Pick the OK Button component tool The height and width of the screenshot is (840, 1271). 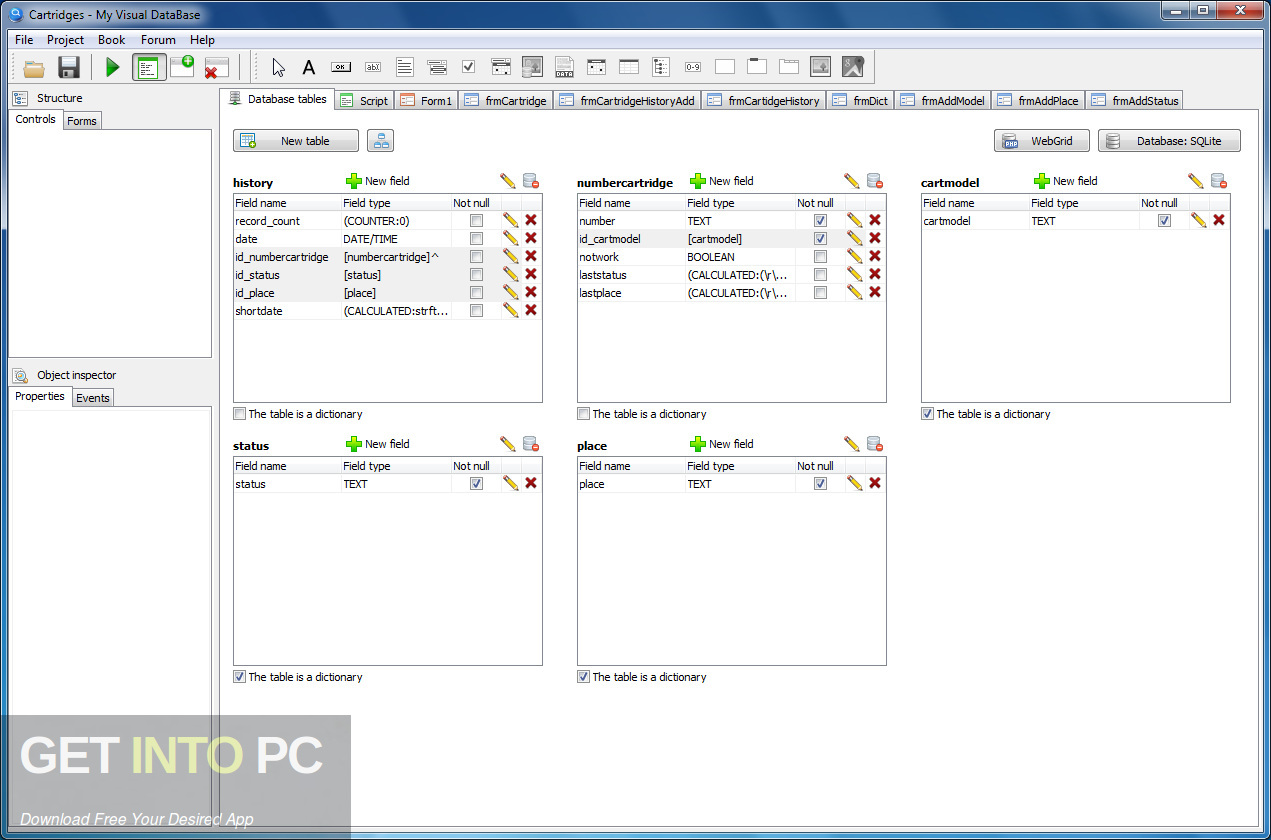coord(341,67)
